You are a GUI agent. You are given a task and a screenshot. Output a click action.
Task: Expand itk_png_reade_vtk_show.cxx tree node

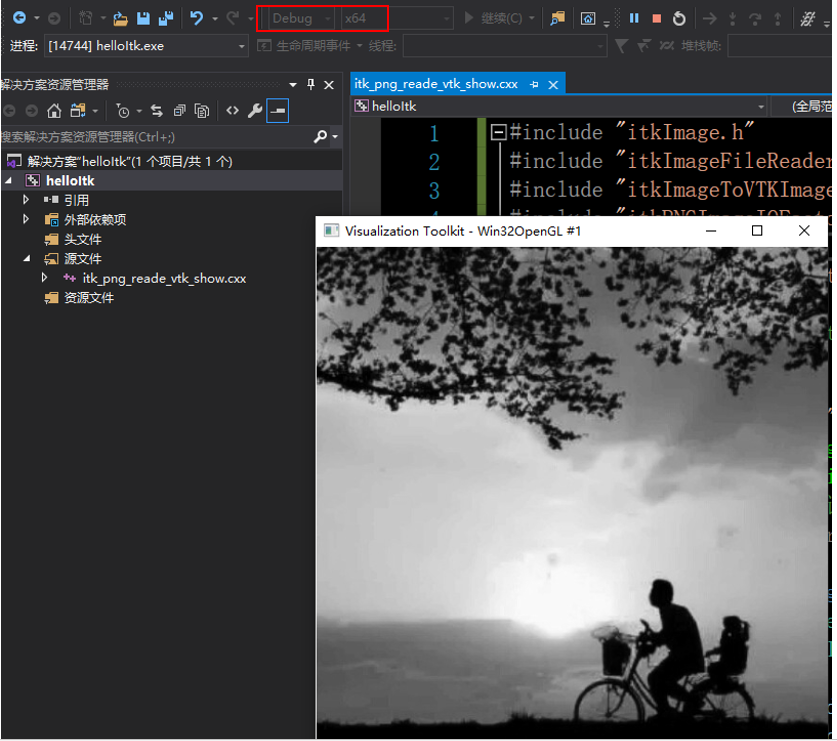[x=45, y=278]
